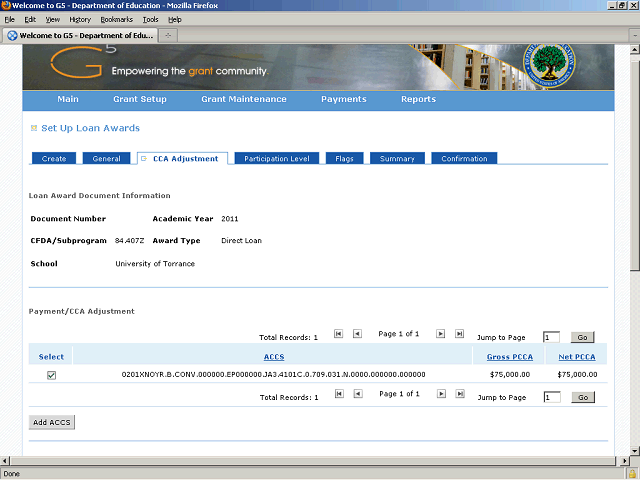Open Reports navigation menu
Viewport: 640px width, 480px height.
point(418,99)
